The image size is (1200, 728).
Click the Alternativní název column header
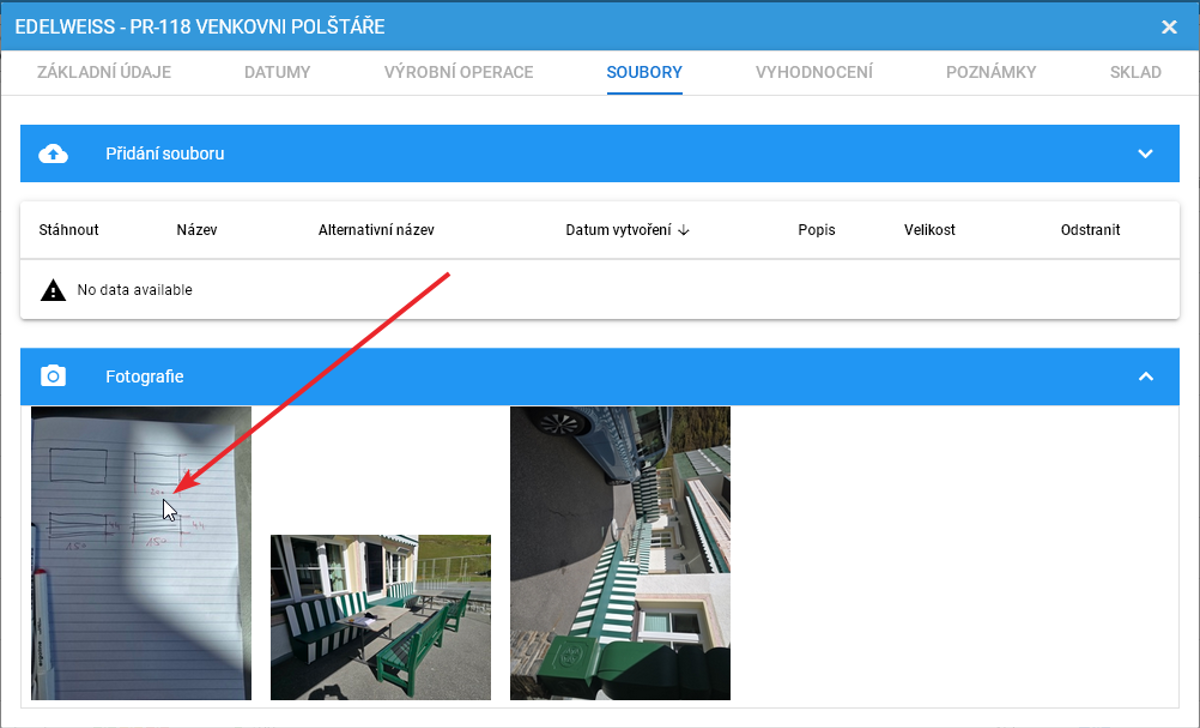376,230
